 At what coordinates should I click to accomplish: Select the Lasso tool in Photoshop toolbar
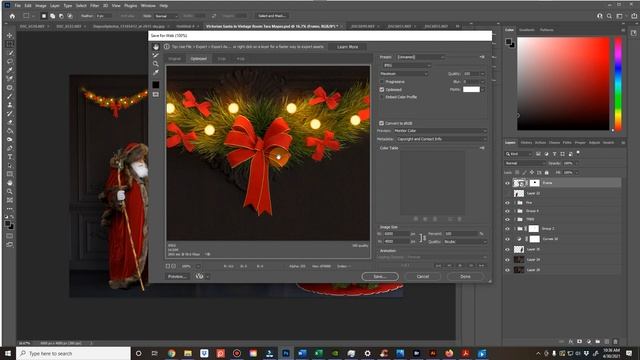10,62
